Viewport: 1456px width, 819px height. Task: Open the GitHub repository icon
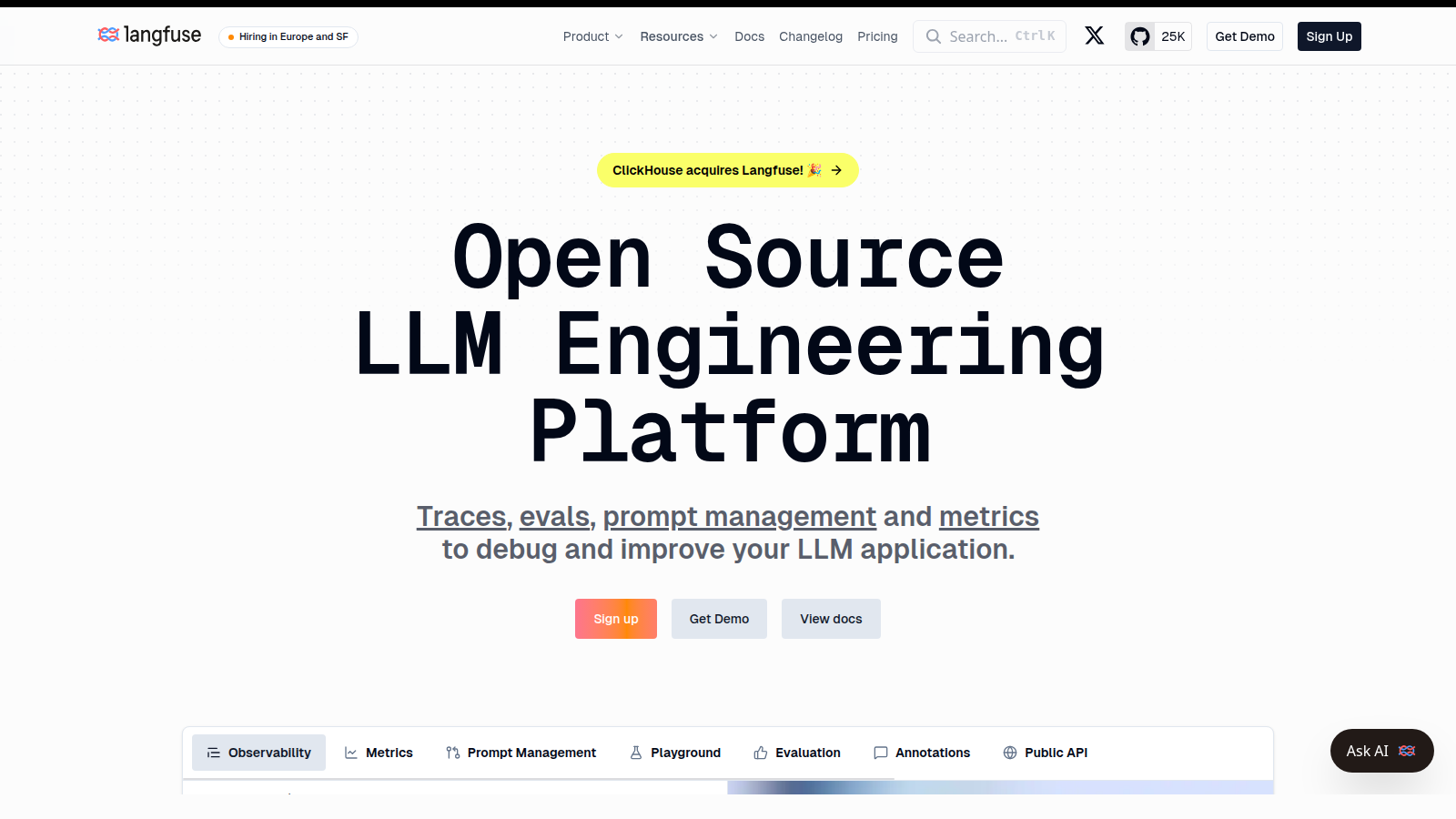[1140, 36]
